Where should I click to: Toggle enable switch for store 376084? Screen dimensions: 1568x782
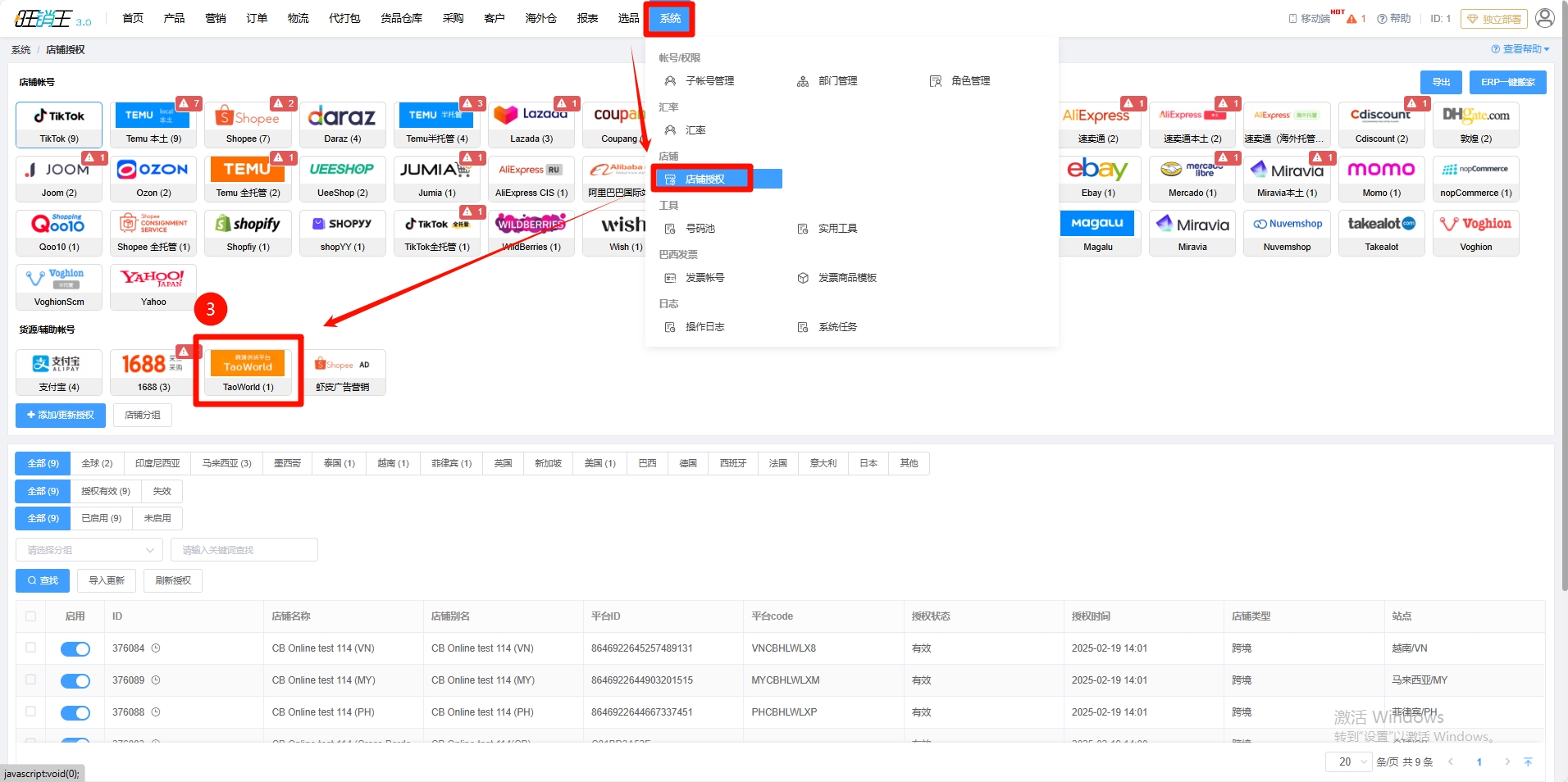coord(75,649)
